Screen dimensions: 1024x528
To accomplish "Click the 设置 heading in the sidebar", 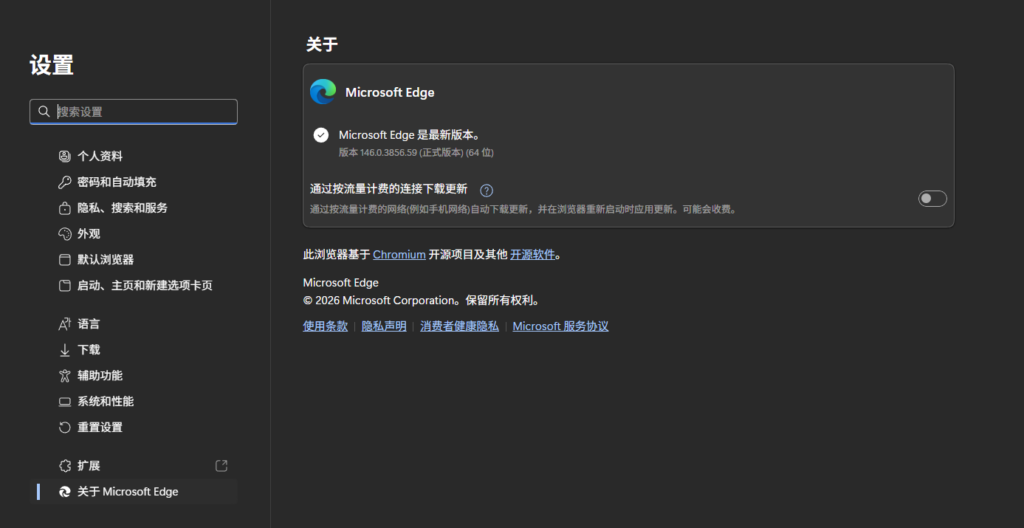I will tap(52, 65).
